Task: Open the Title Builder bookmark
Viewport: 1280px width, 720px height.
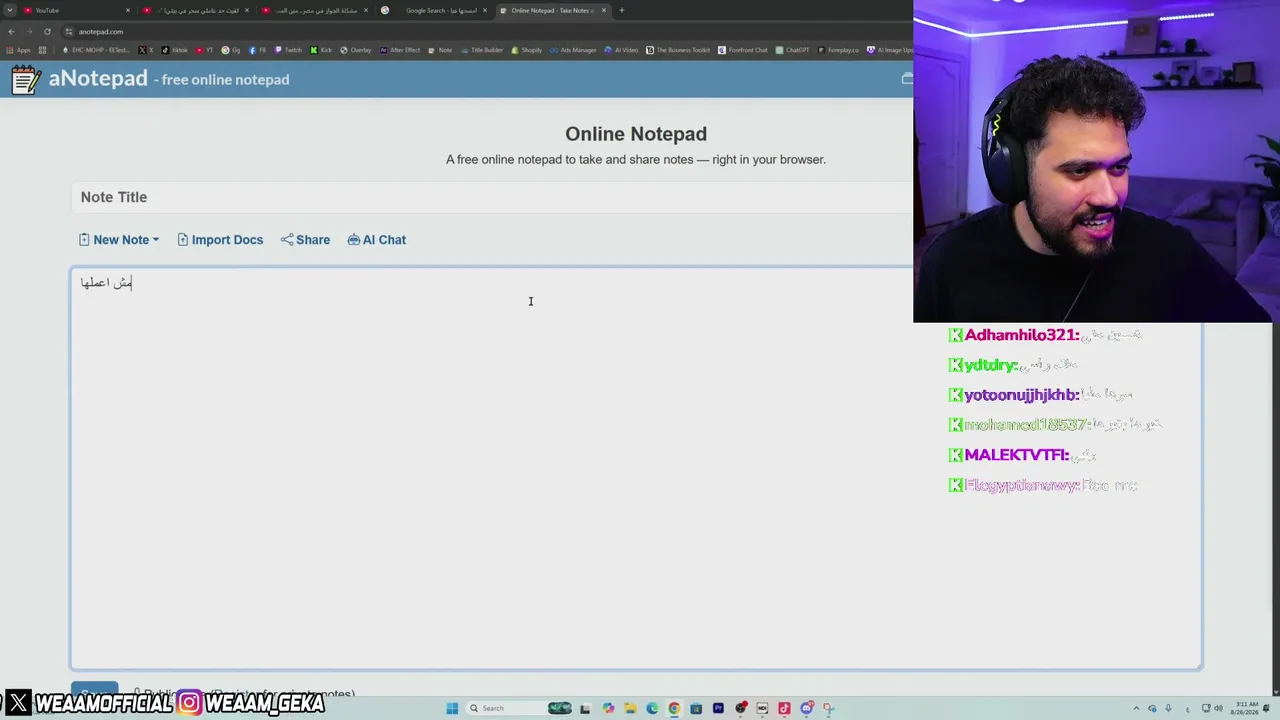Action: (482, 50)
